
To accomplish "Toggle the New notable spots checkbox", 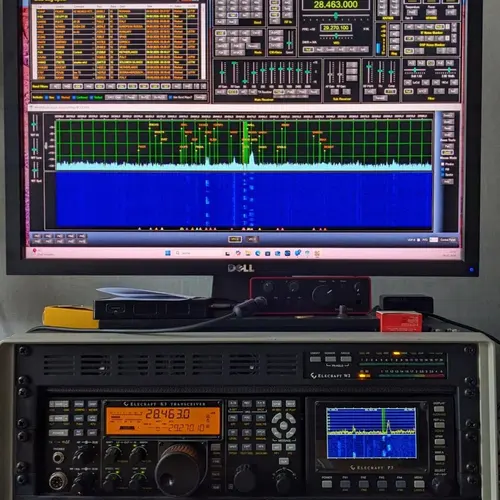I will click(x=47, y=97).
